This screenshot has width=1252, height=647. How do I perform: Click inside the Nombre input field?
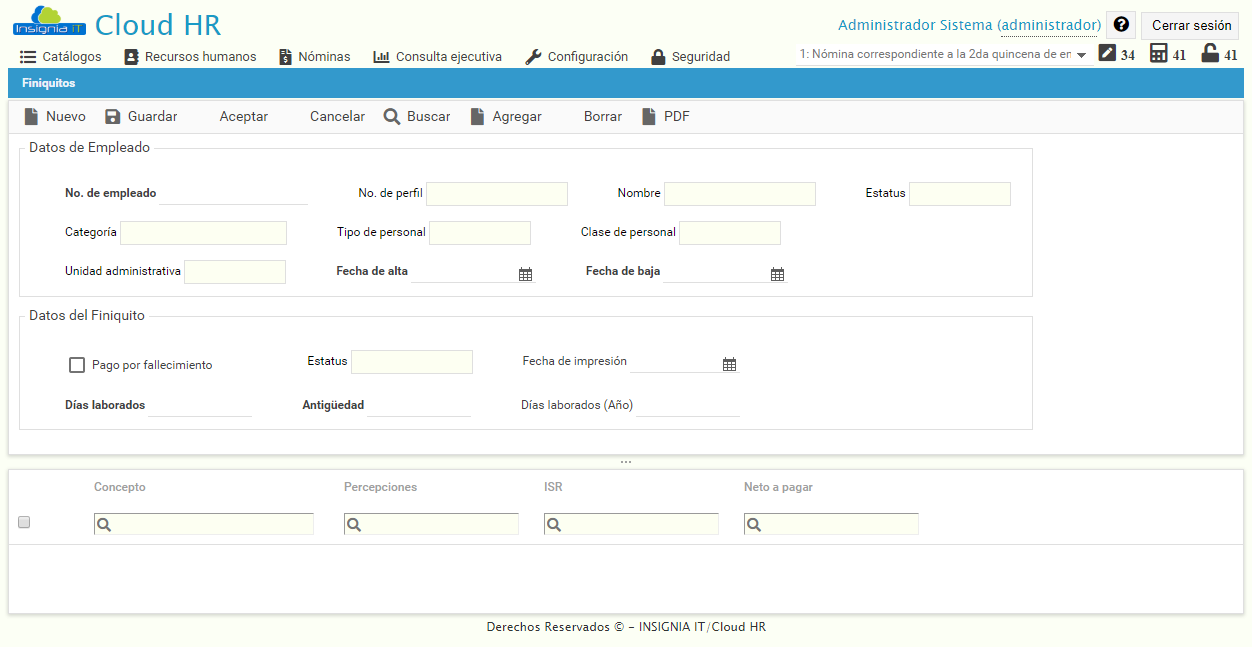tap(739, 193)
